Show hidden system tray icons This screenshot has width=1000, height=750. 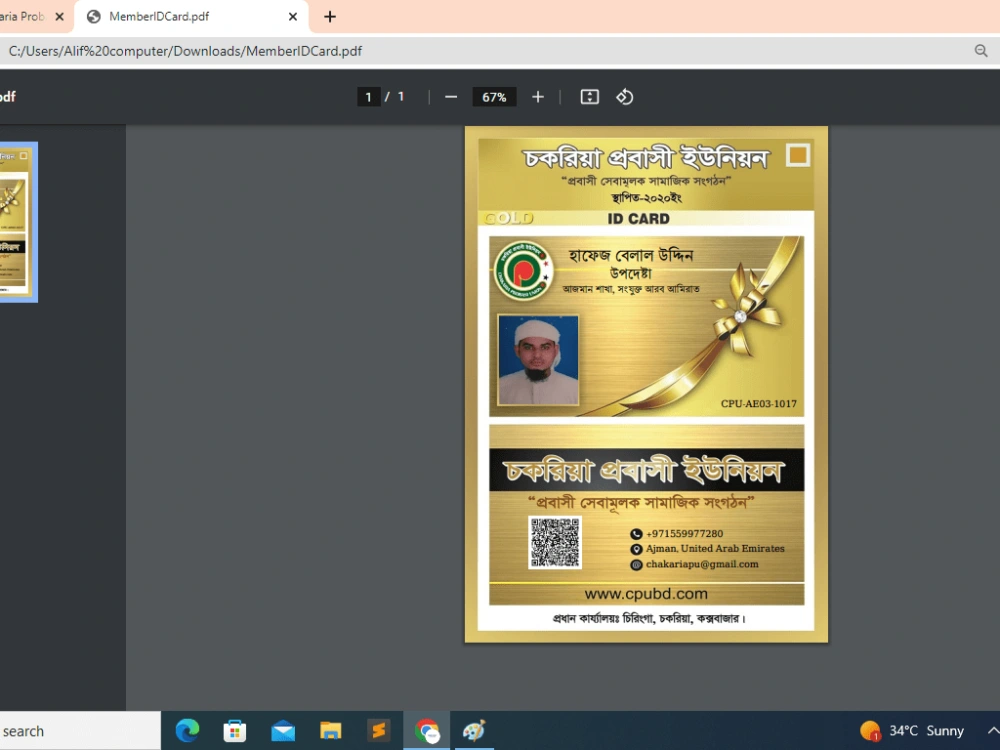point(993,731)
